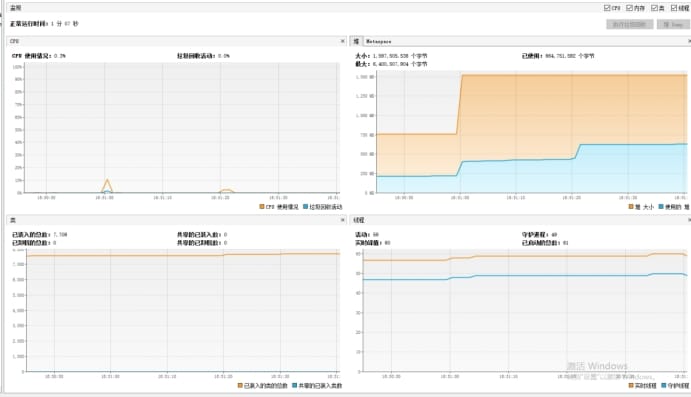Viewport: 691px width, 397px height.
Task: Click the 共享的已装入数 value
Action: click(x=202, y=234)
